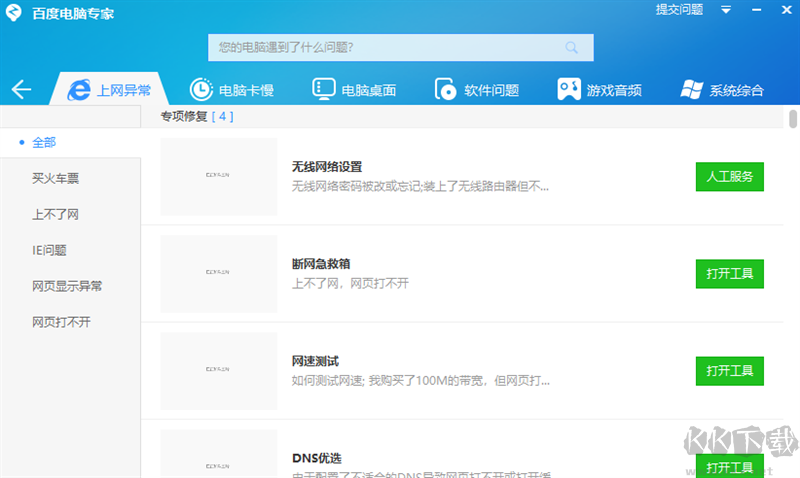The image size is (800, 478).
Task: Click the monitor icon for 电脑桌面
Action: 323,90
